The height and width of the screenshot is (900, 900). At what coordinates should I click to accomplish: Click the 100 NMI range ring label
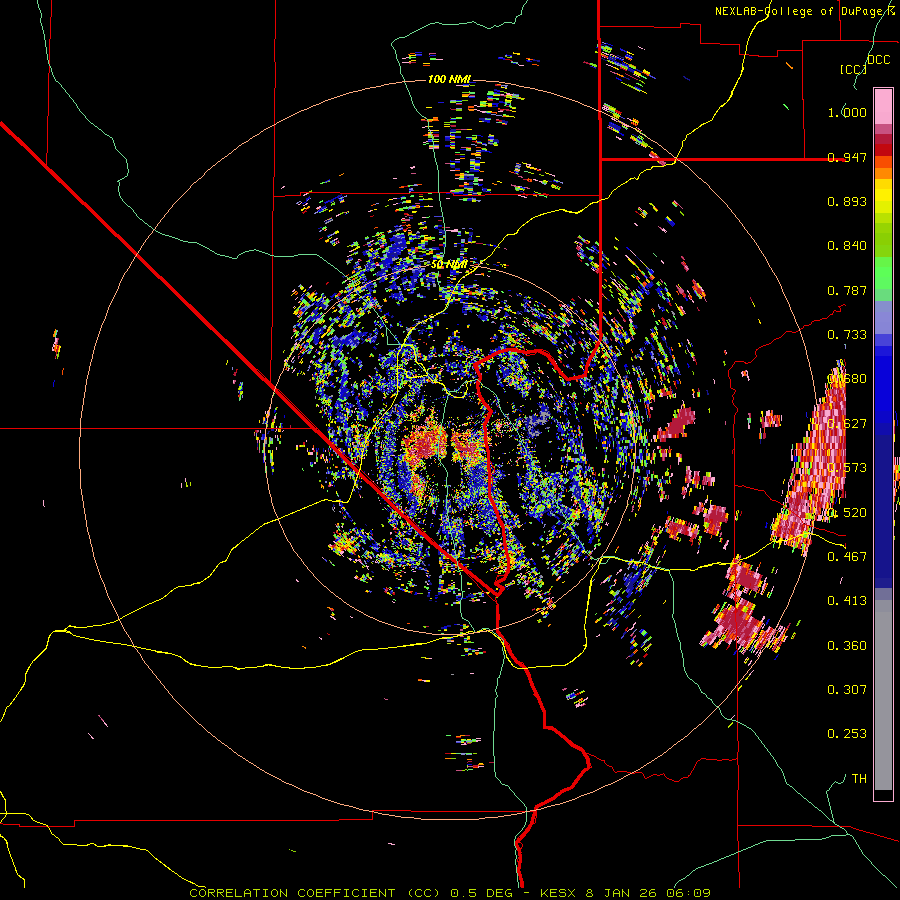click(449, 79)
